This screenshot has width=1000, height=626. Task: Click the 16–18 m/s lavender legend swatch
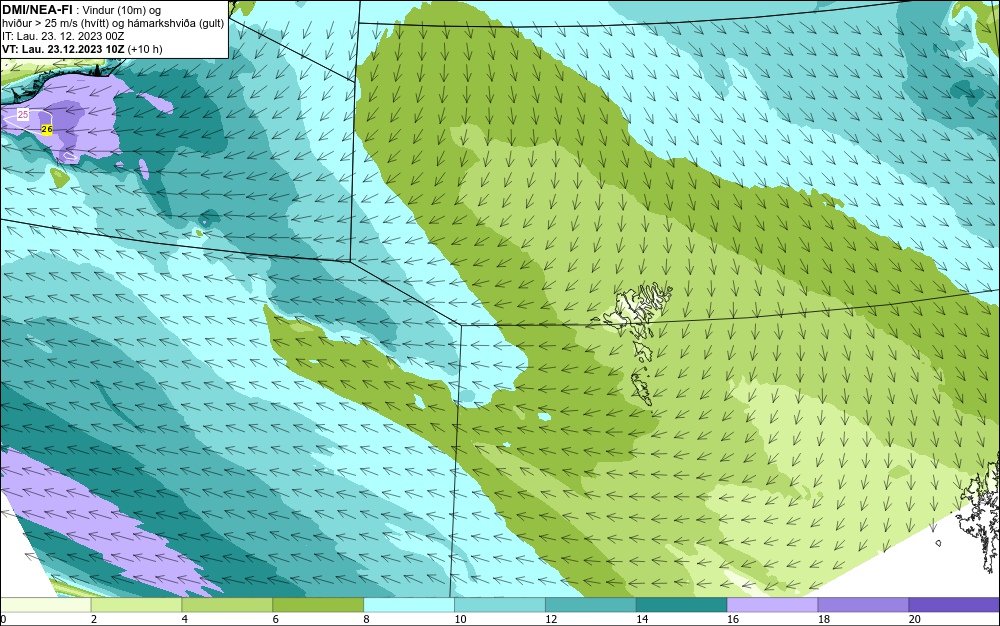pyautogui.click(x=772, y=604)
